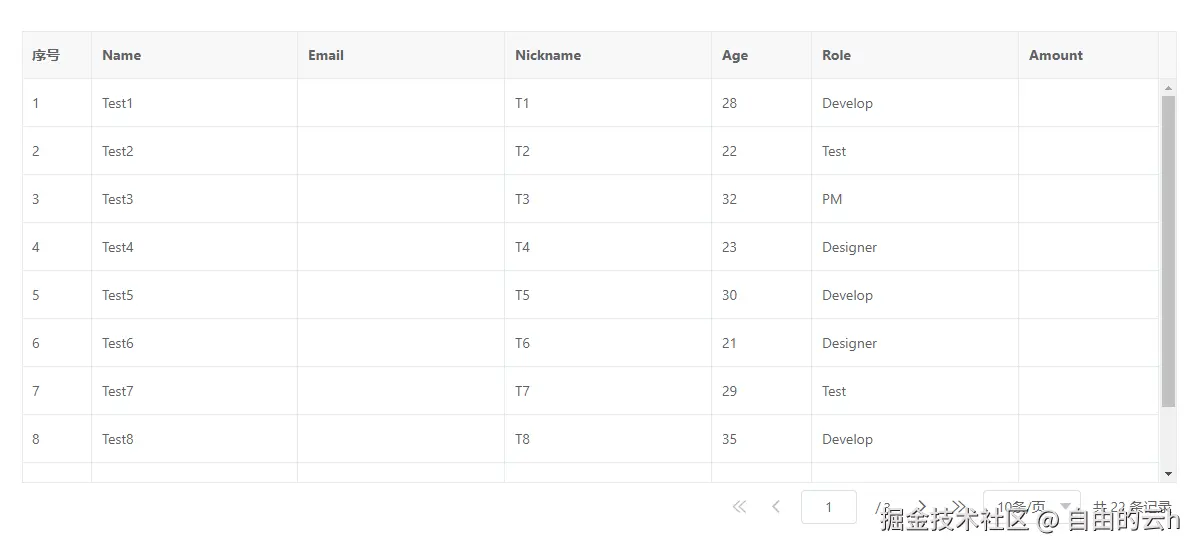Select the Test1 row name cell
Viewport: 1199px width, 551px height.
click(x=118, y=103)
